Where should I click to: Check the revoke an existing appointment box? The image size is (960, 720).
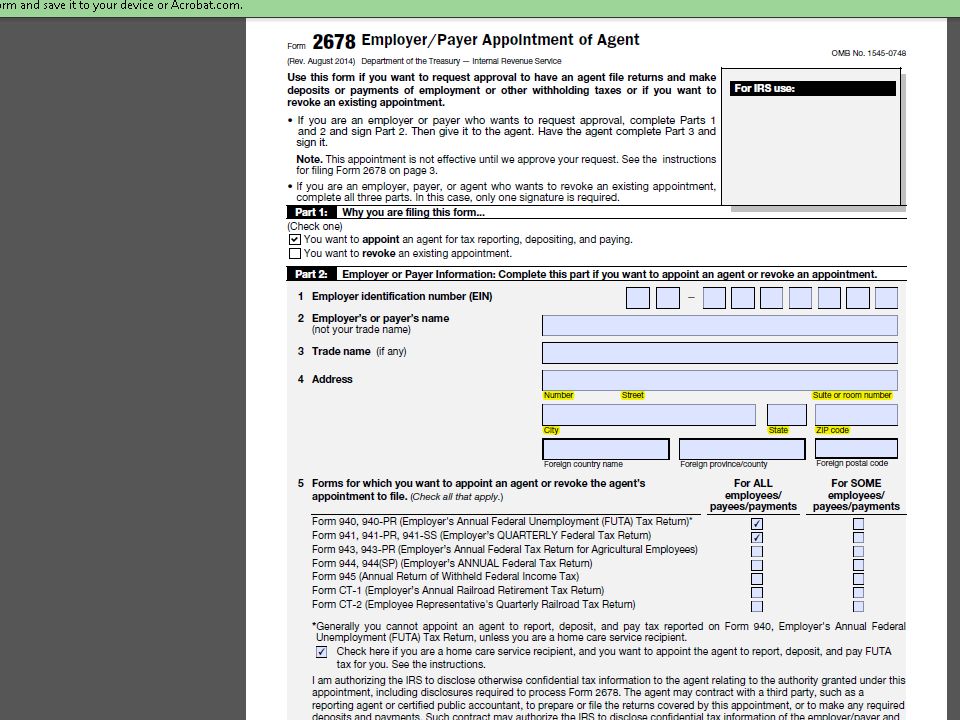(x=294, y=253)
